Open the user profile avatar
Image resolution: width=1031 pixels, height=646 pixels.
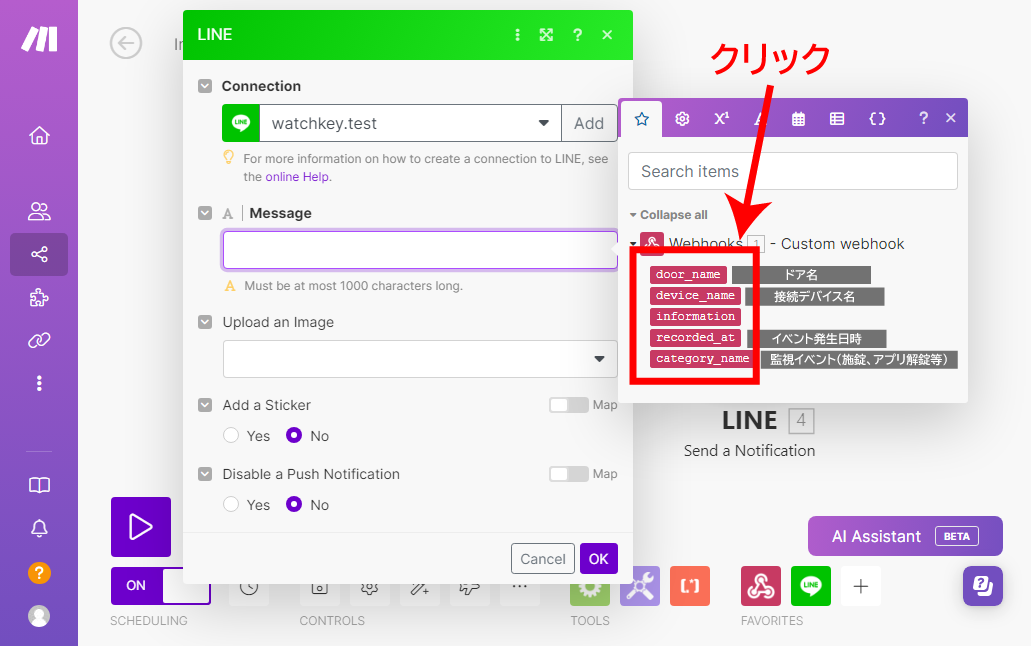pos(39,616)
